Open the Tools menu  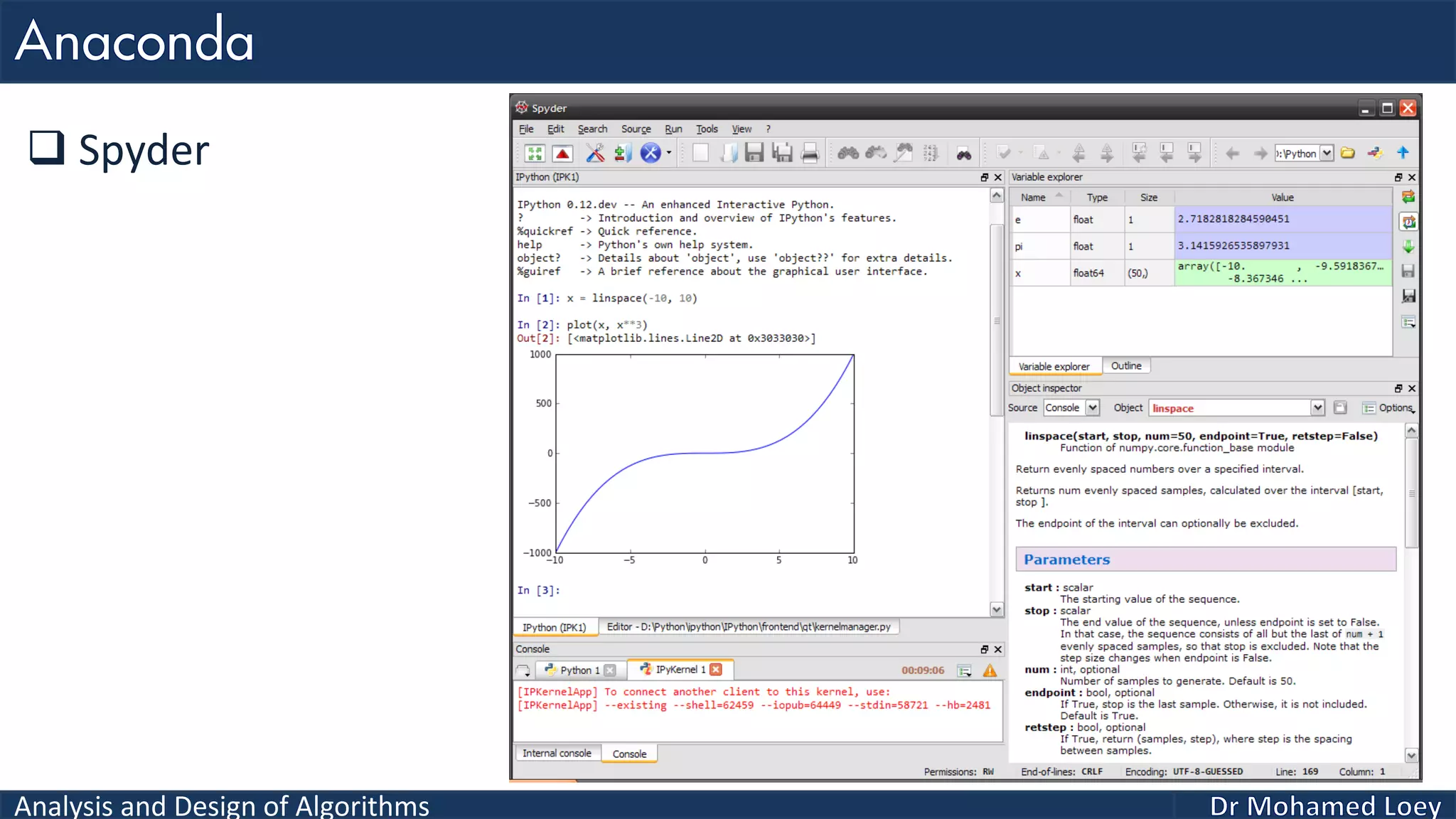click(x=707, y=129)
